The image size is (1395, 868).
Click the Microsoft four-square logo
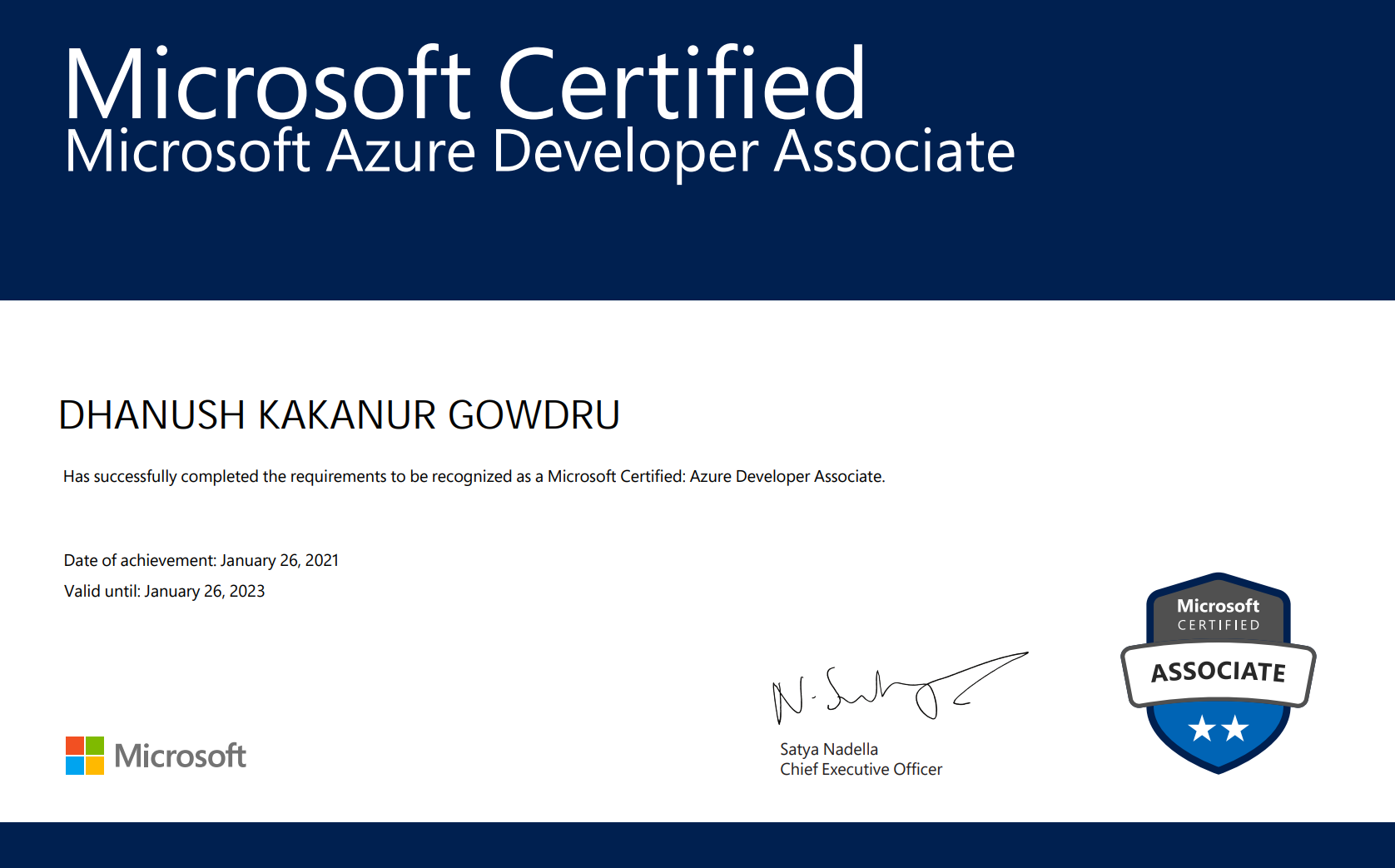click(x=85, y=756)
